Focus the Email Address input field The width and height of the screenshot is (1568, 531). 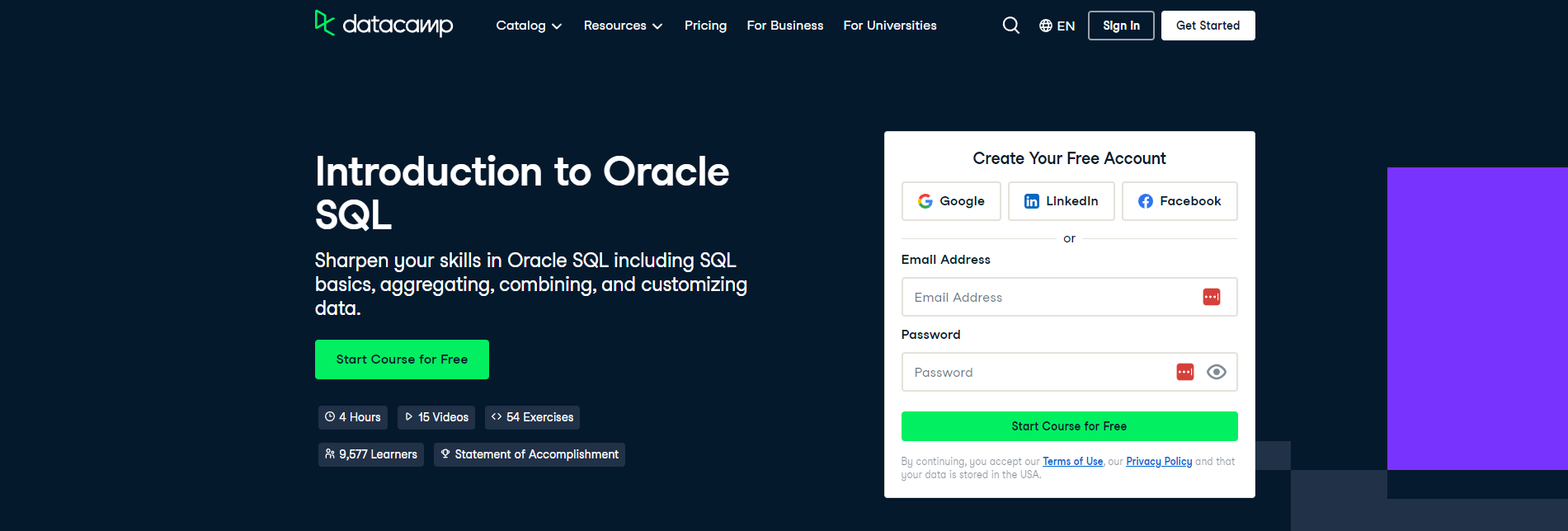pos(1069,297)
